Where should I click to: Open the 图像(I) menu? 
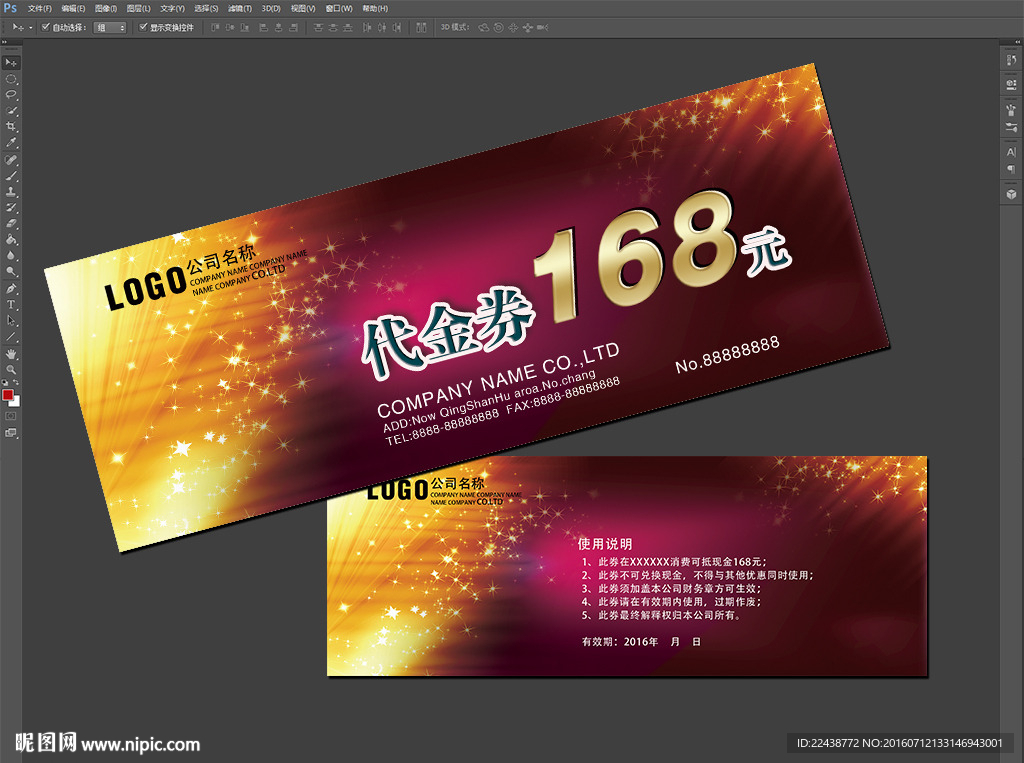(106, 8)
